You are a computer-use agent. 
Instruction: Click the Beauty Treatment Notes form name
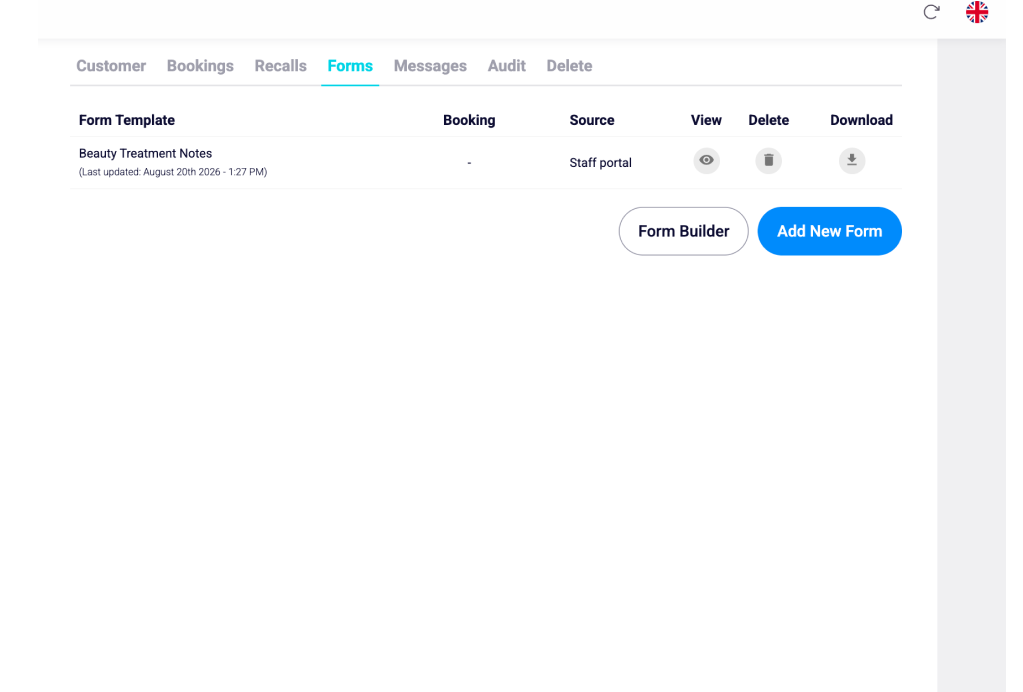145,153
